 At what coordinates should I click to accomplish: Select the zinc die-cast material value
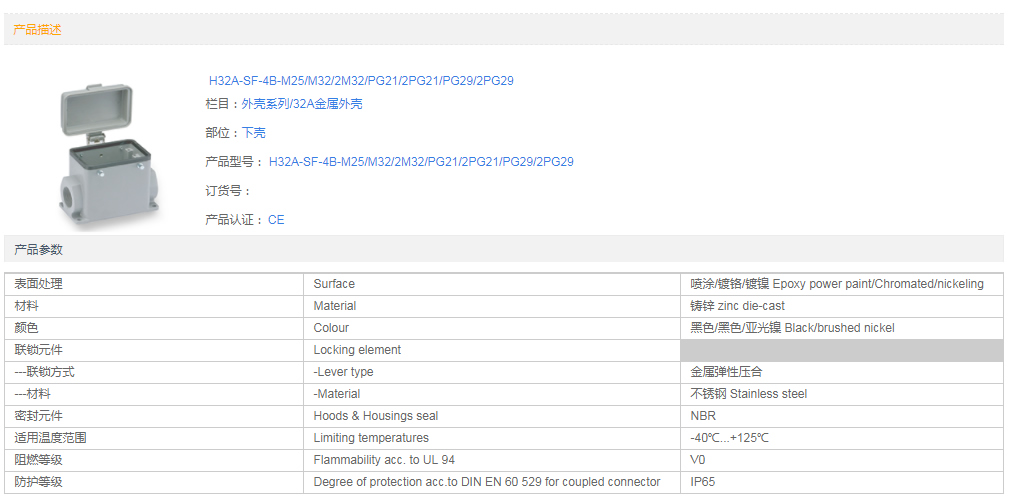click(x=737, y=306)
